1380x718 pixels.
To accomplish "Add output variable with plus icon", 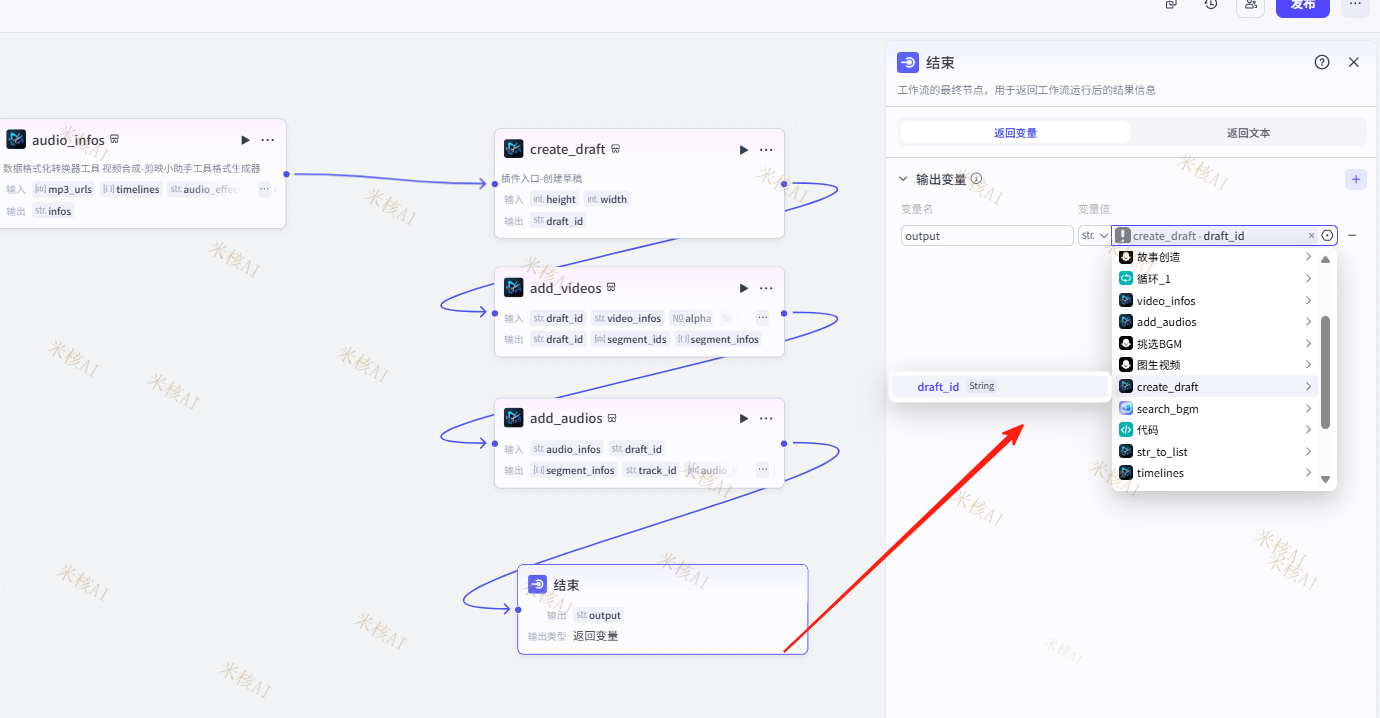I will [1356, 180].
